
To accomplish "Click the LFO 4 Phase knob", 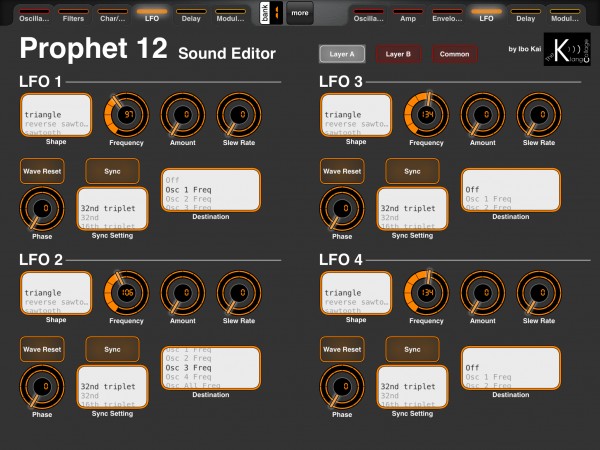I will tap(342, 386).
